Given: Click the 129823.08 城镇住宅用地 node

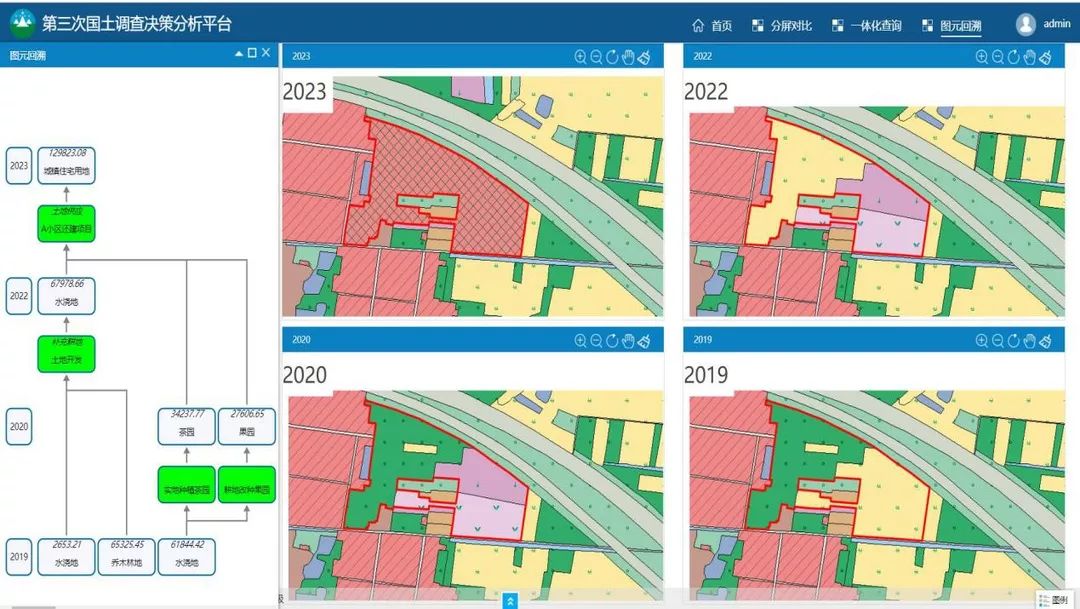Looking at the screenshot, I should [66, 166].
